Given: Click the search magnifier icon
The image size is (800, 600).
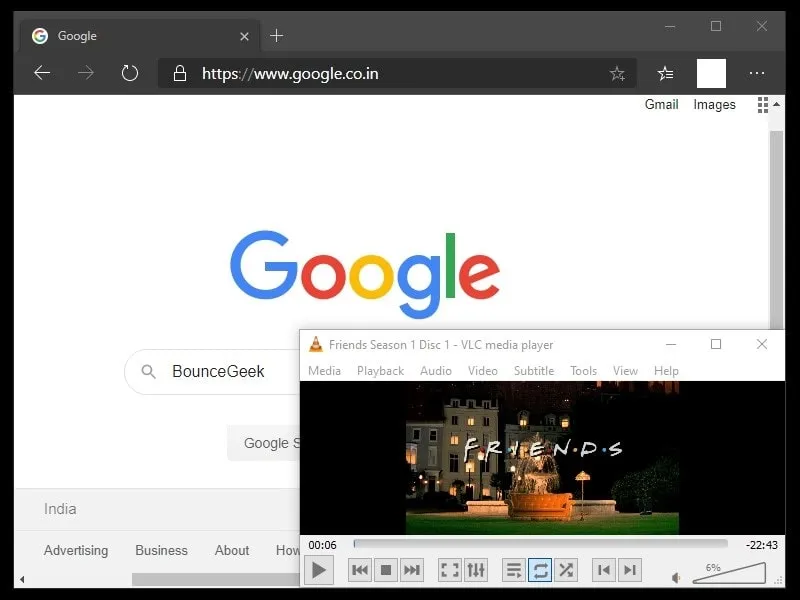Looking at the screenshot, I should (148, 371).
